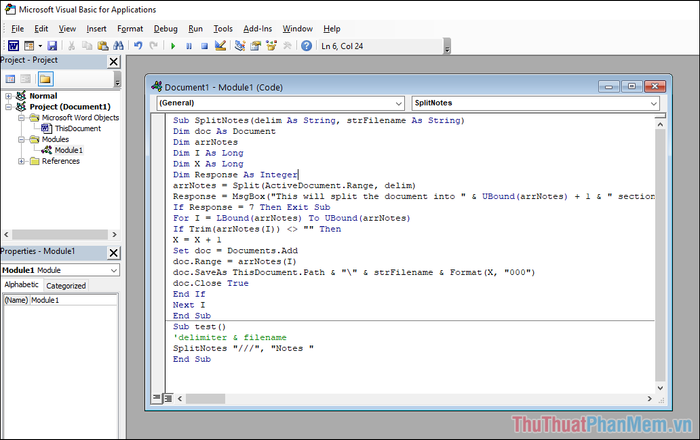This screenshot has height=440, width=700.
Task: Click the code window scroll up arrow
Action: [660, 125]
